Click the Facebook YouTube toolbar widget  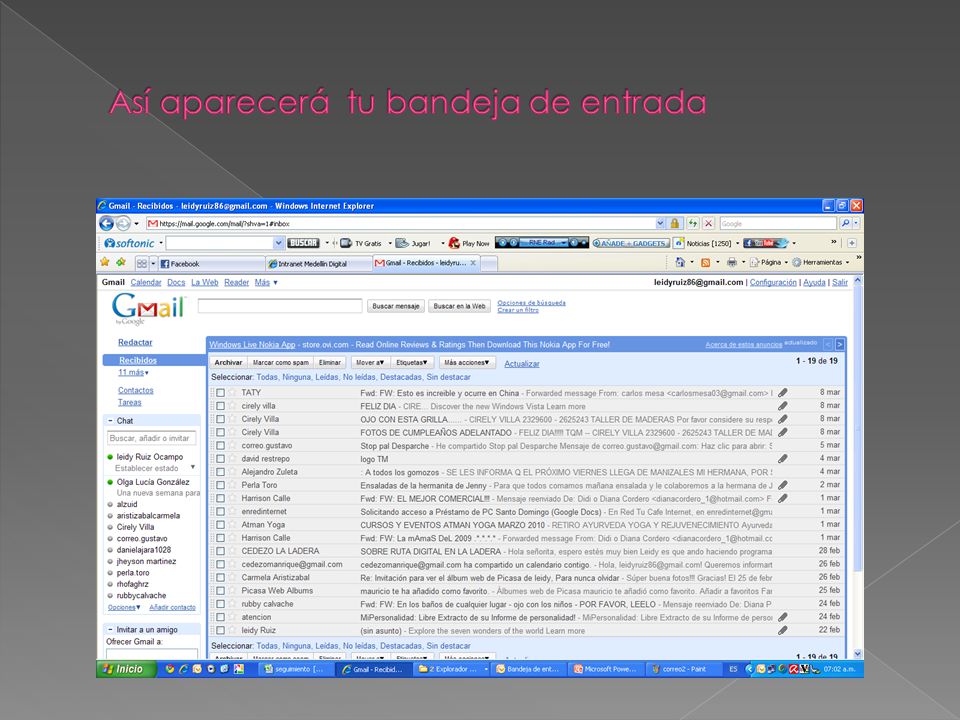pos(765,243)
